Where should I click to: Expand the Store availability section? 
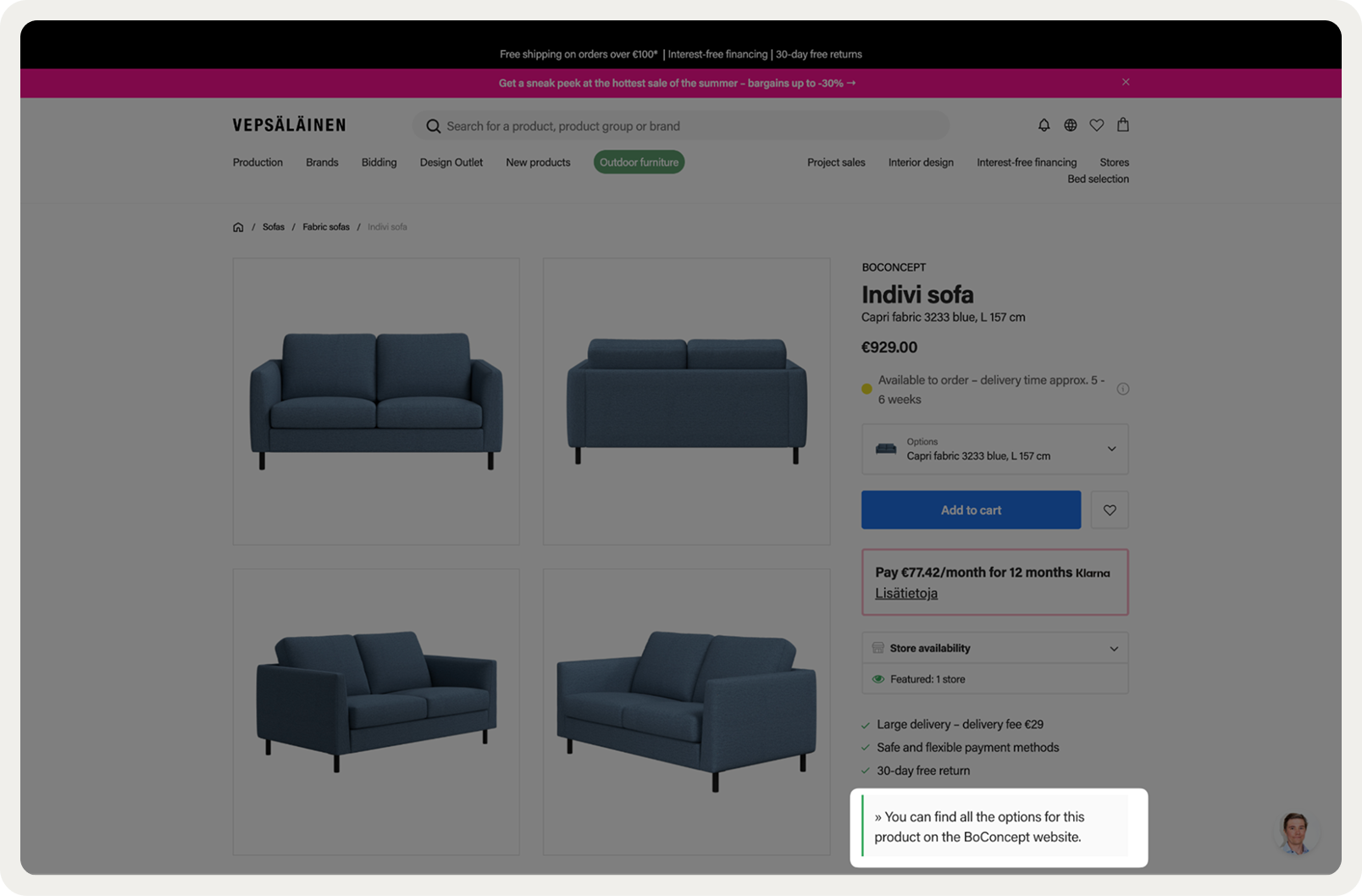995,648
